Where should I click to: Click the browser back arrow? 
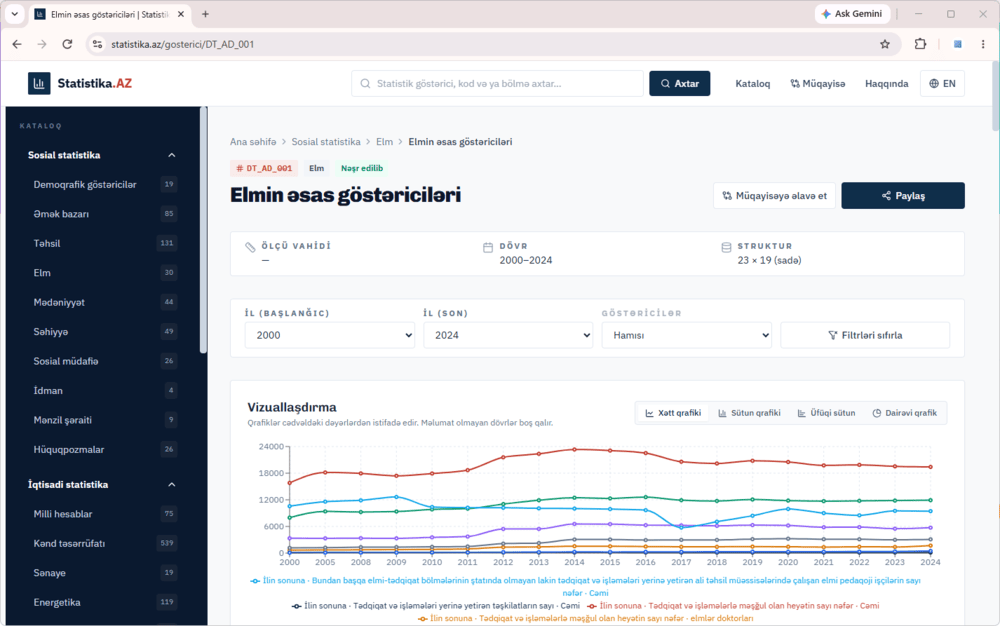pyautogui.click(x=17, y=44)
